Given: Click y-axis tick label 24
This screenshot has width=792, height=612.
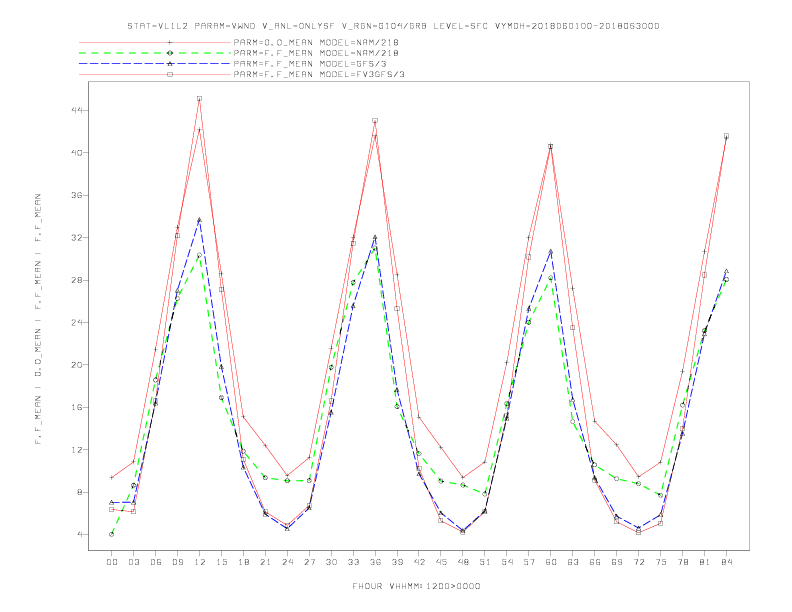Looking at the screenshot, I should [x=76, y=322].
